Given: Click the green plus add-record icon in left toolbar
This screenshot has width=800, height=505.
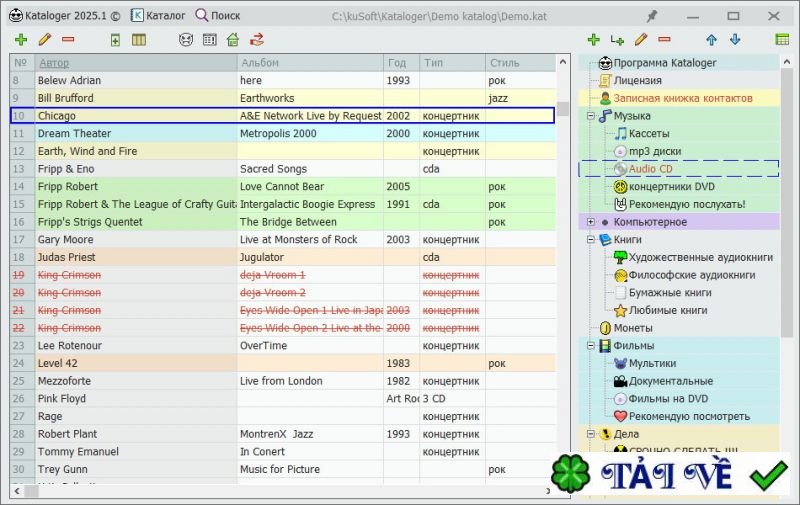Looking at the screenshot, I should (21, 40).
